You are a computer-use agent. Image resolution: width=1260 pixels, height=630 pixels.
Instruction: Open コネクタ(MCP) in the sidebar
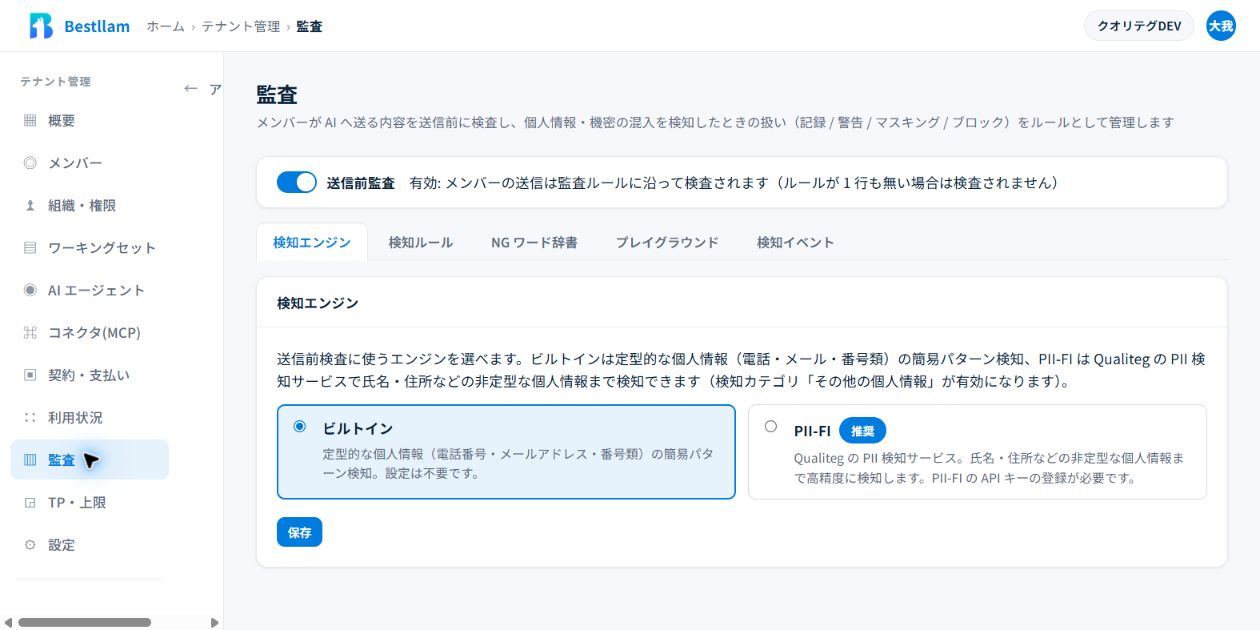pos(90,333)
